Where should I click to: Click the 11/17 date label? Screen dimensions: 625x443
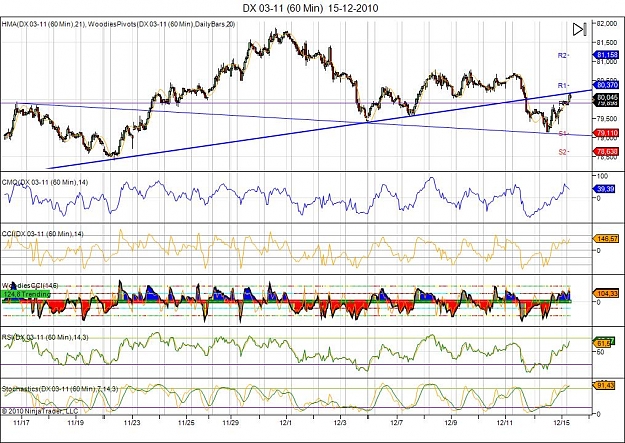pos(21,422)
